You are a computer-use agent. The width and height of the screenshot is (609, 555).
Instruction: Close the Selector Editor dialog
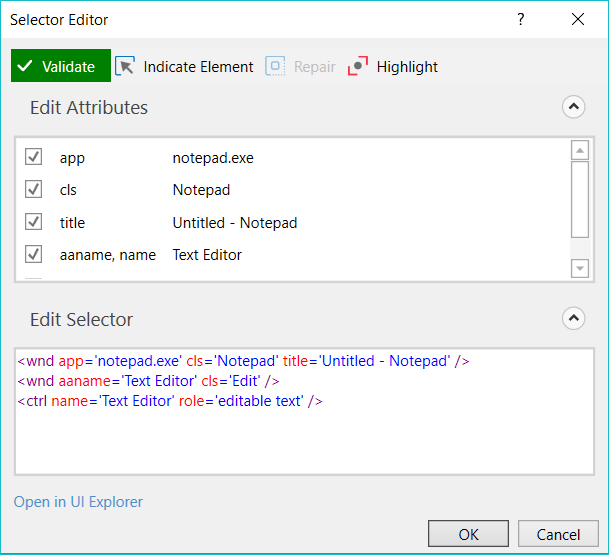click(578, 19)
